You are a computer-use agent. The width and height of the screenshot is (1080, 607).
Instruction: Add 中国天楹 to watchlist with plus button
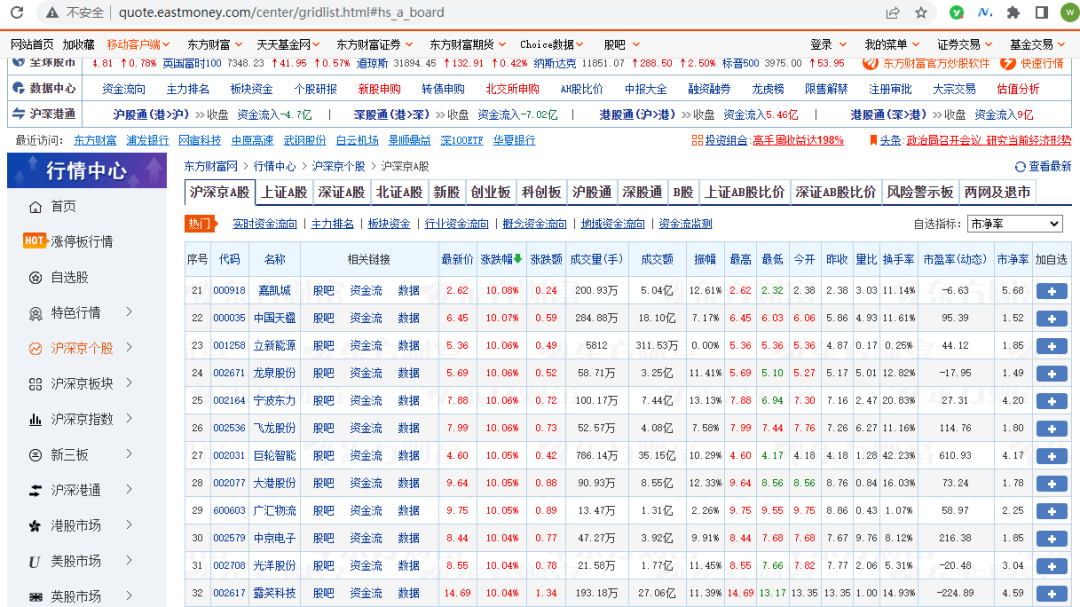tap(1052, 319)
